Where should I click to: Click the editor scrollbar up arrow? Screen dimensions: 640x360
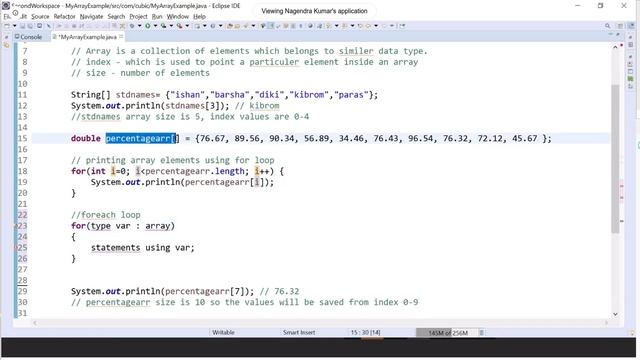tap(615, 47)
